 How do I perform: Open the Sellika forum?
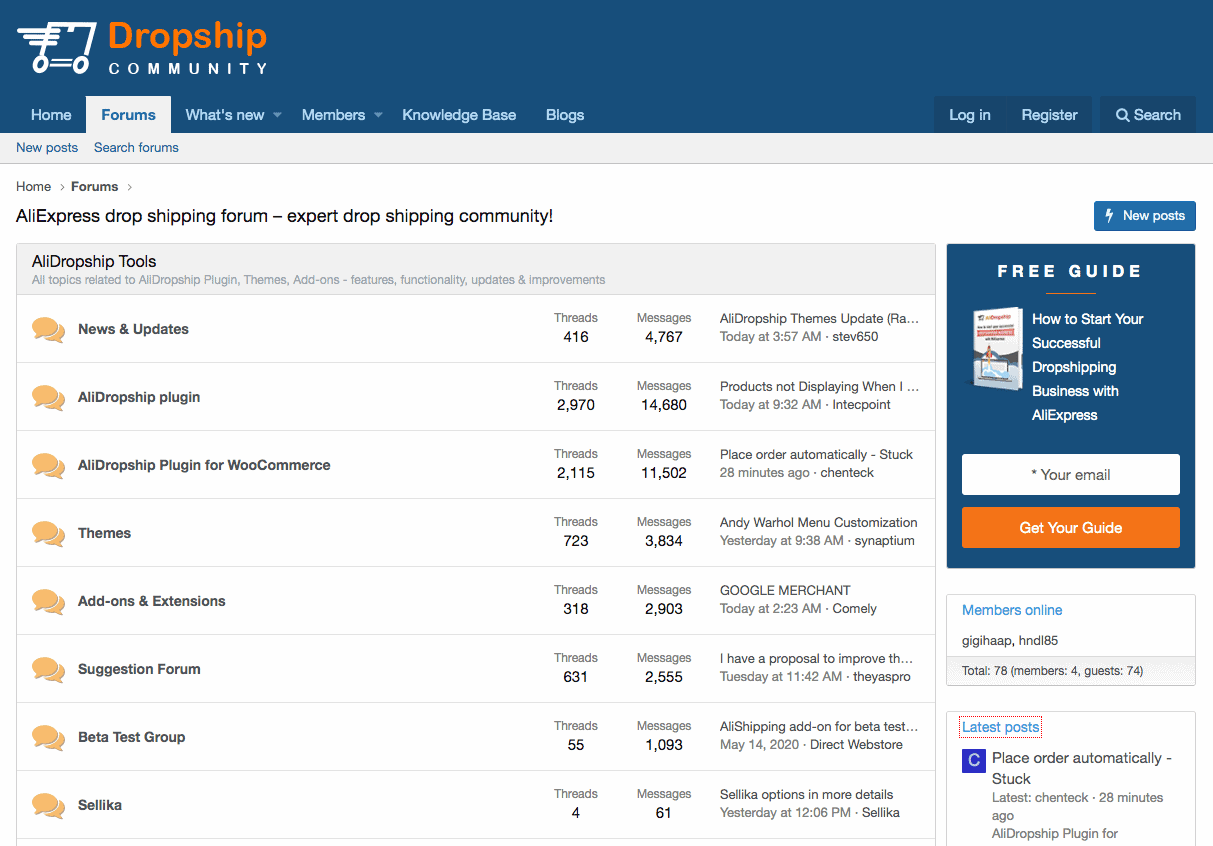pyautogui.click(x=100, y=805)
